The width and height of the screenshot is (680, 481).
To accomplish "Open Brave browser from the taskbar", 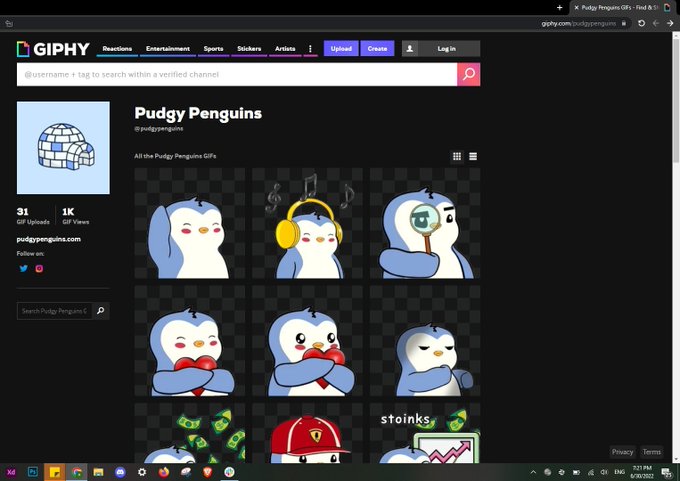I will click(208, 472).
